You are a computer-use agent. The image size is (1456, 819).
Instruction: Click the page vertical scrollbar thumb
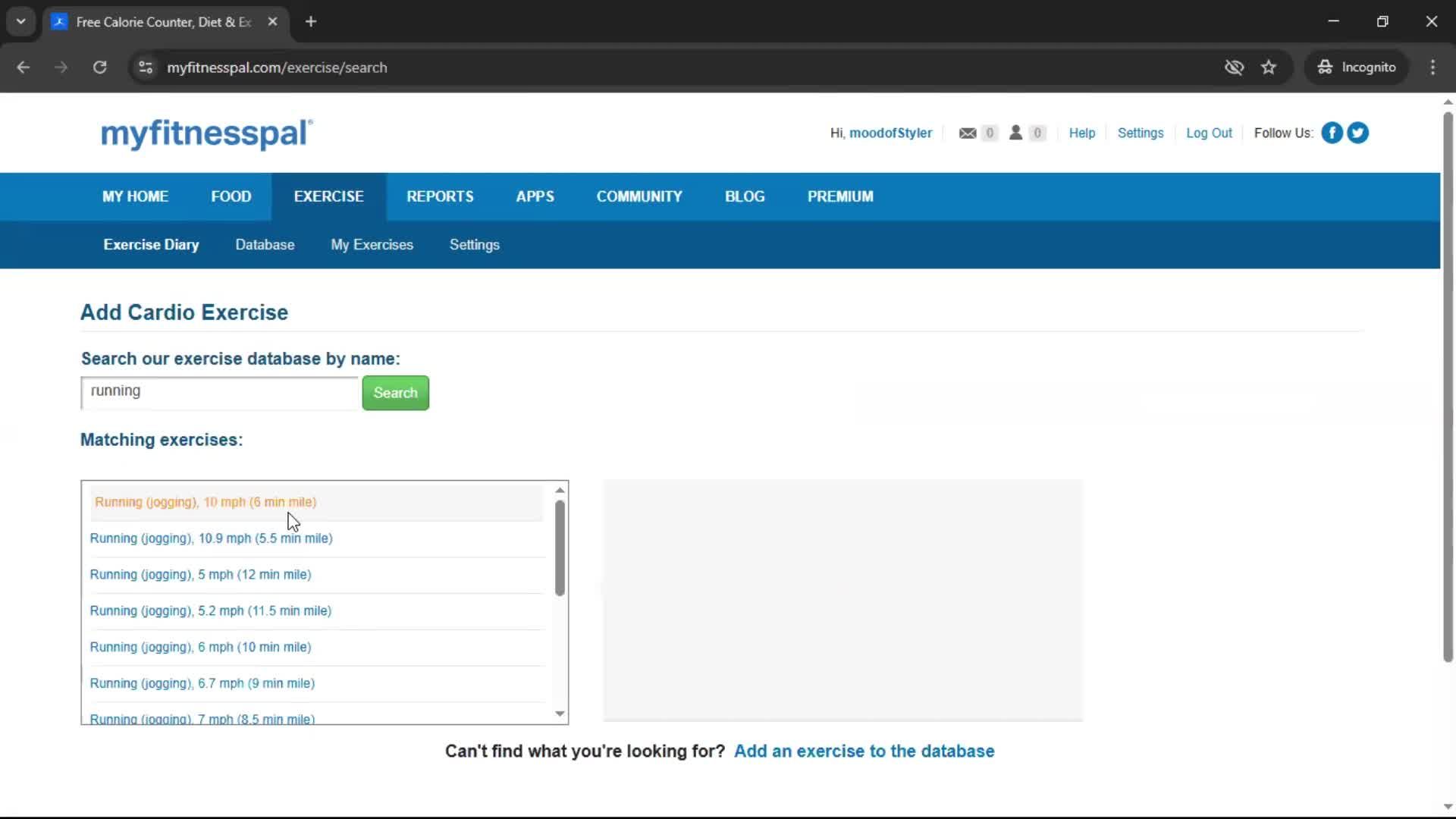(1448, 387)
